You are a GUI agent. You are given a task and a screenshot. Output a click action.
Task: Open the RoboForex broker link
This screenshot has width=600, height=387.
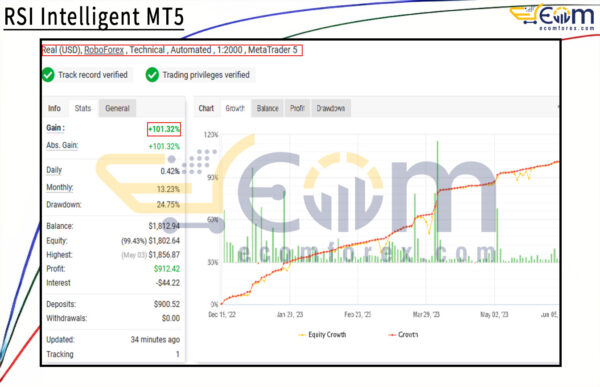pos(104,50)
